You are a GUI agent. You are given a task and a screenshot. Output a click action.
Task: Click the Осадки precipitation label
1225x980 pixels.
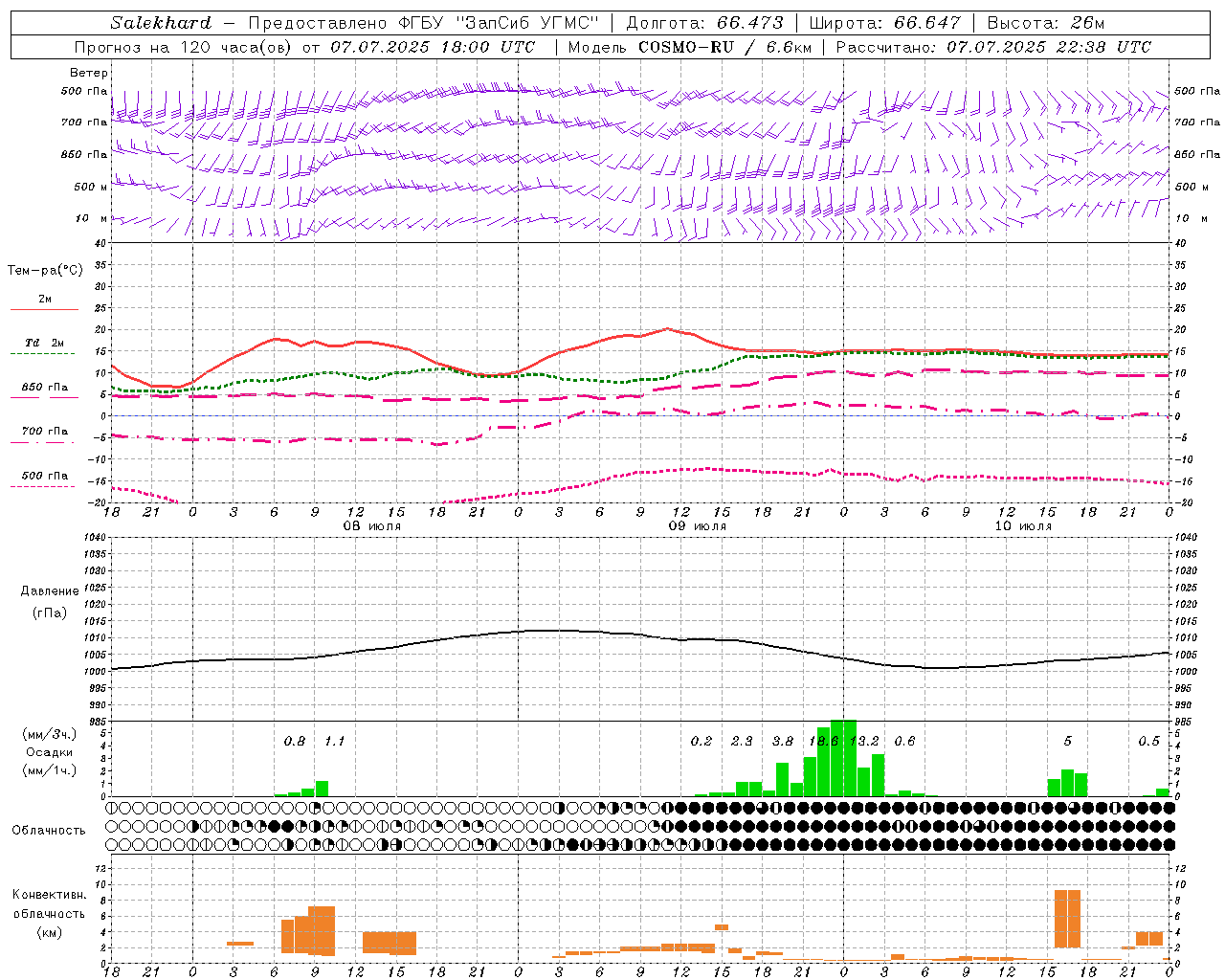click(x=49, y=752)
